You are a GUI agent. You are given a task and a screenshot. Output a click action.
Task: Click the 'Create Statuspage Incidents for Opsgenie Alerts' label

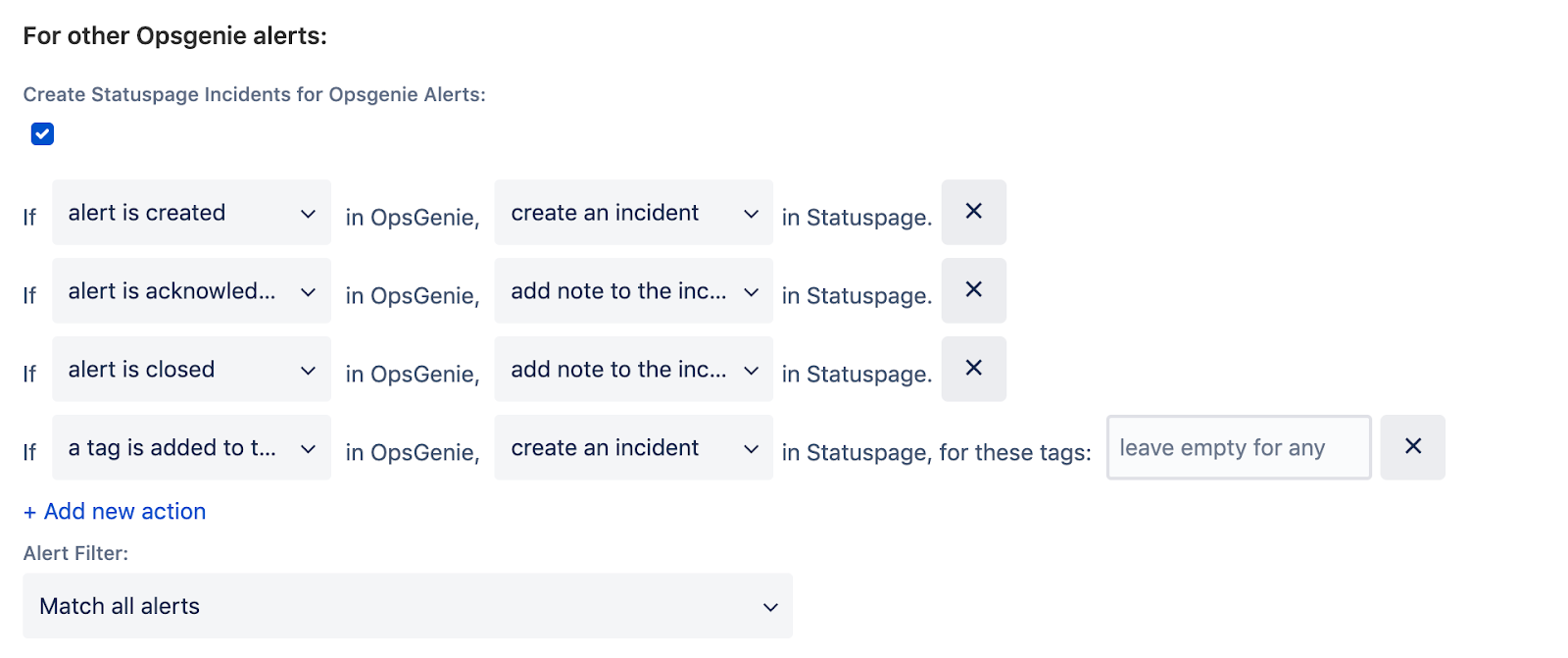click(x=254, y=95)
